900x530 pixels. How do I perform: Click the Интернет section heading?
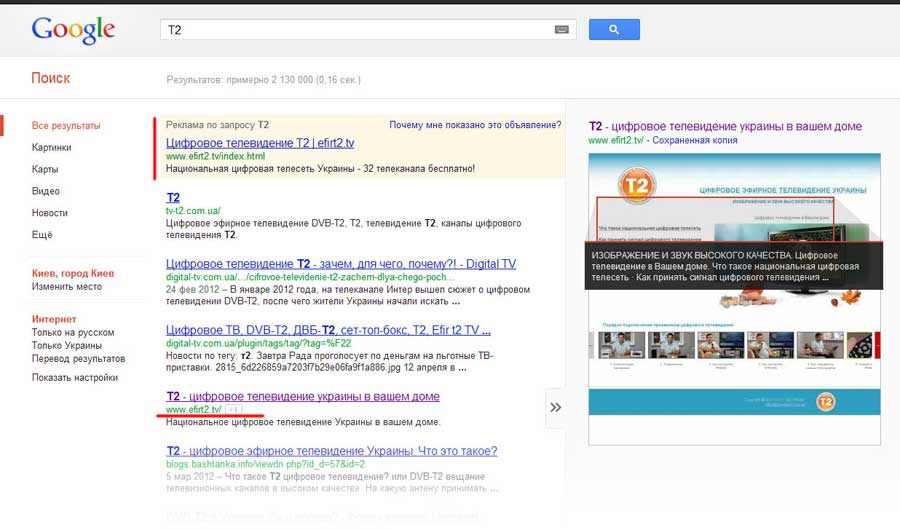coord(54,319)
